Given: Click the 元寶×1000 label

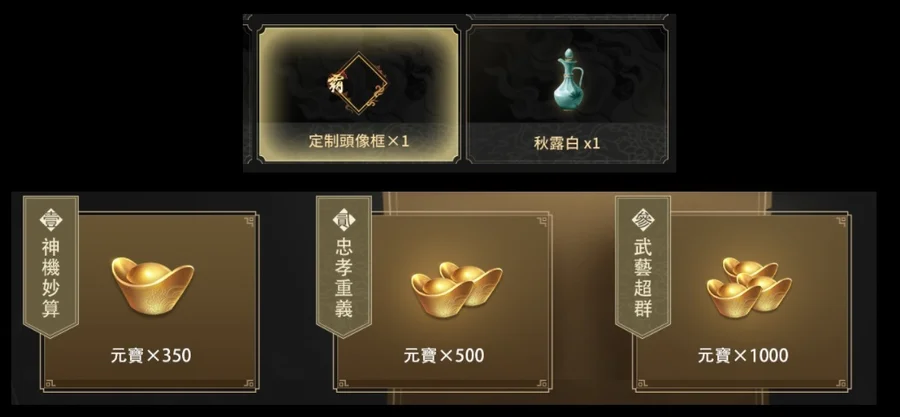Looking at the screenshot, I should tap(743, 356).
